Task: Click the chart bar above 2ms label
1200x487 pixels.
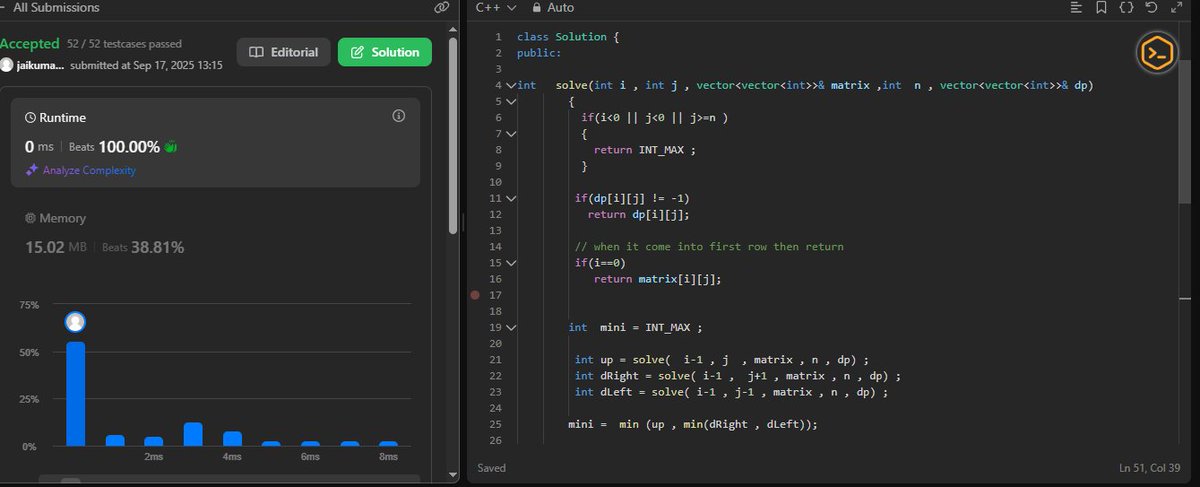Action: click(x=153, y=441)
